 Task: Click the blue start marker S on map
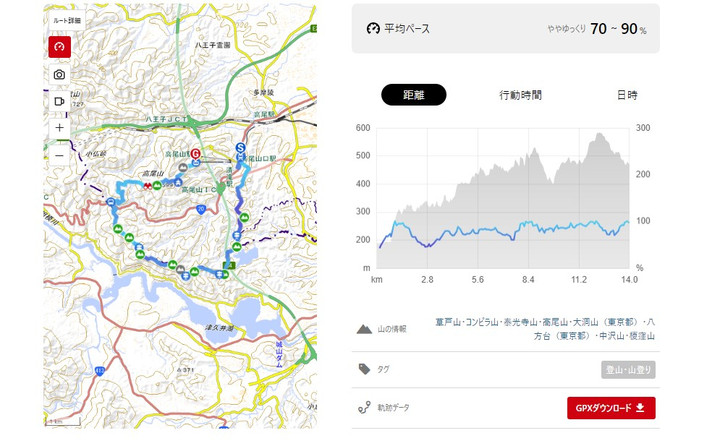click(x=240, y=147)
